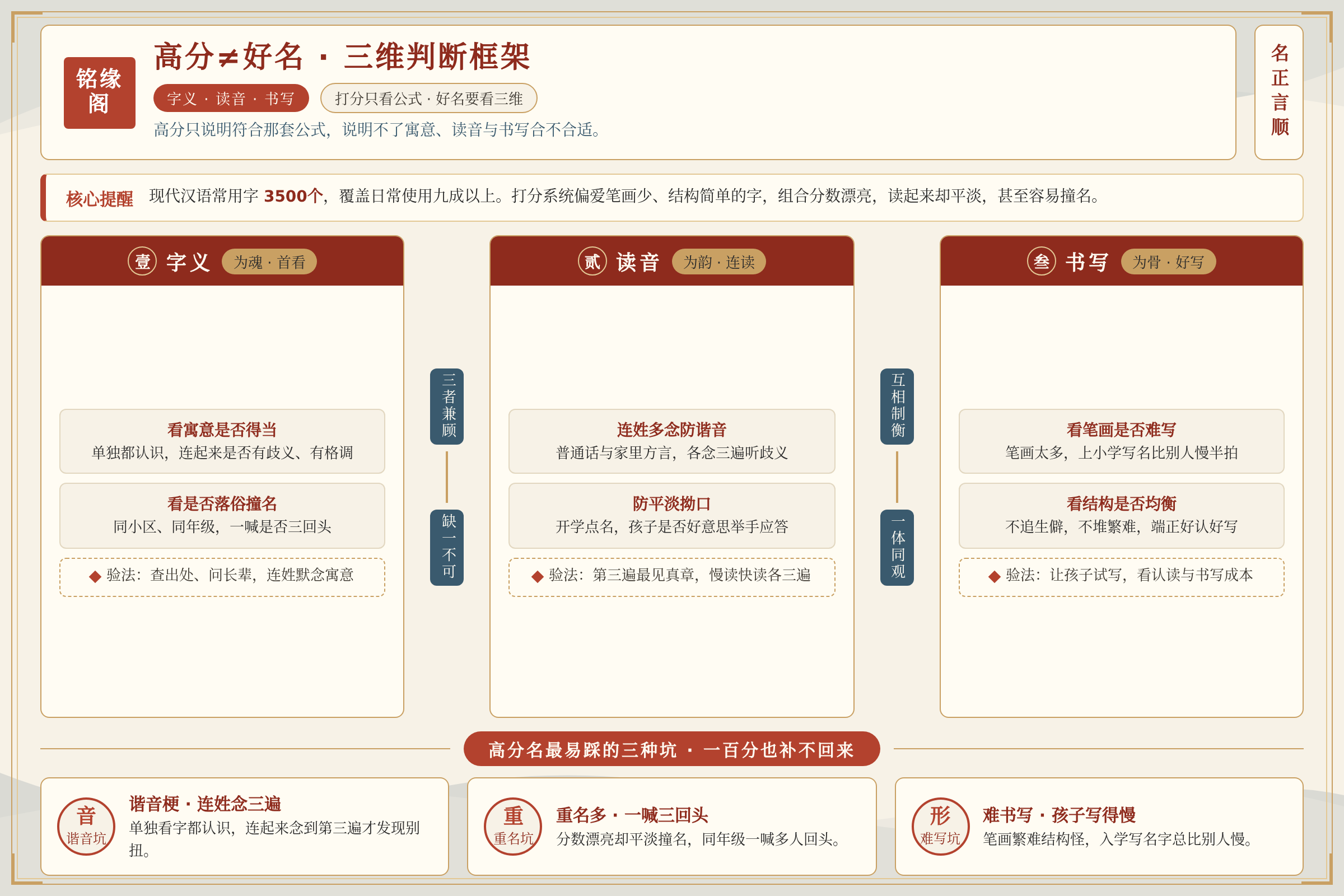Open the 连姓多念防谐音 card
The image size is (1344, 896).
(672, 441)
